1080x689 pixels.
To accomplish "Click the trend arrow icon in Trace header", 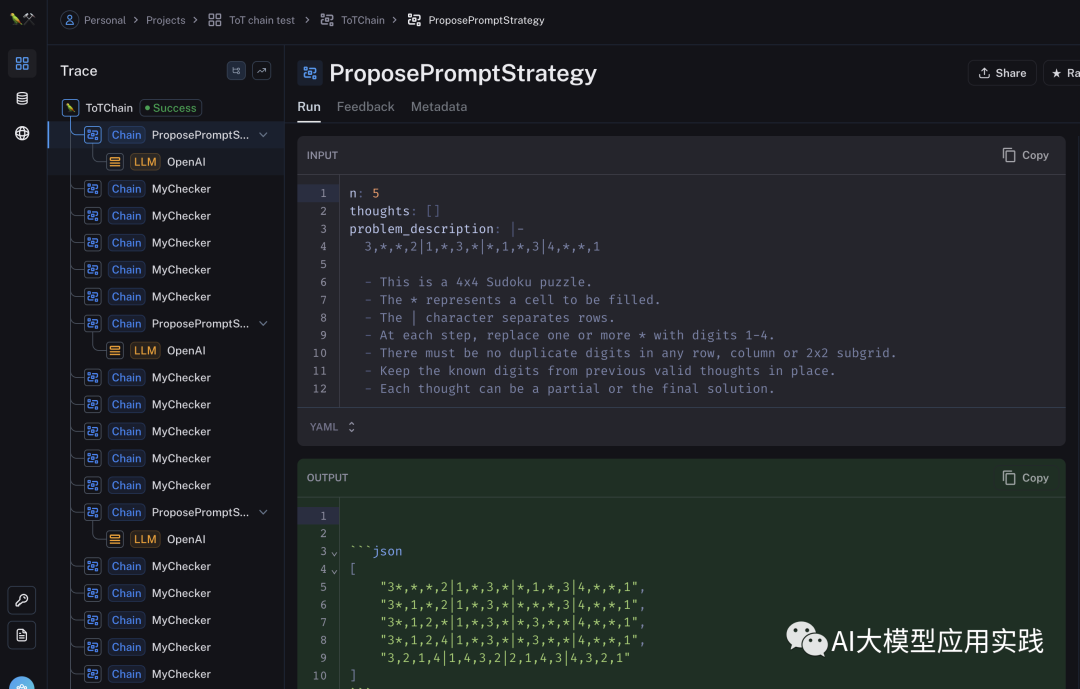I will pyautogui.click(x=262, y=70).
